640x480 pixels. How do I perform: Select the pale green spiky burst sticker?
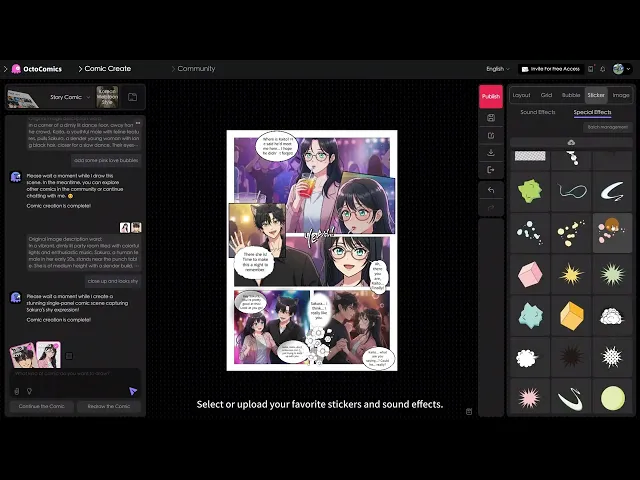point(613,274)
